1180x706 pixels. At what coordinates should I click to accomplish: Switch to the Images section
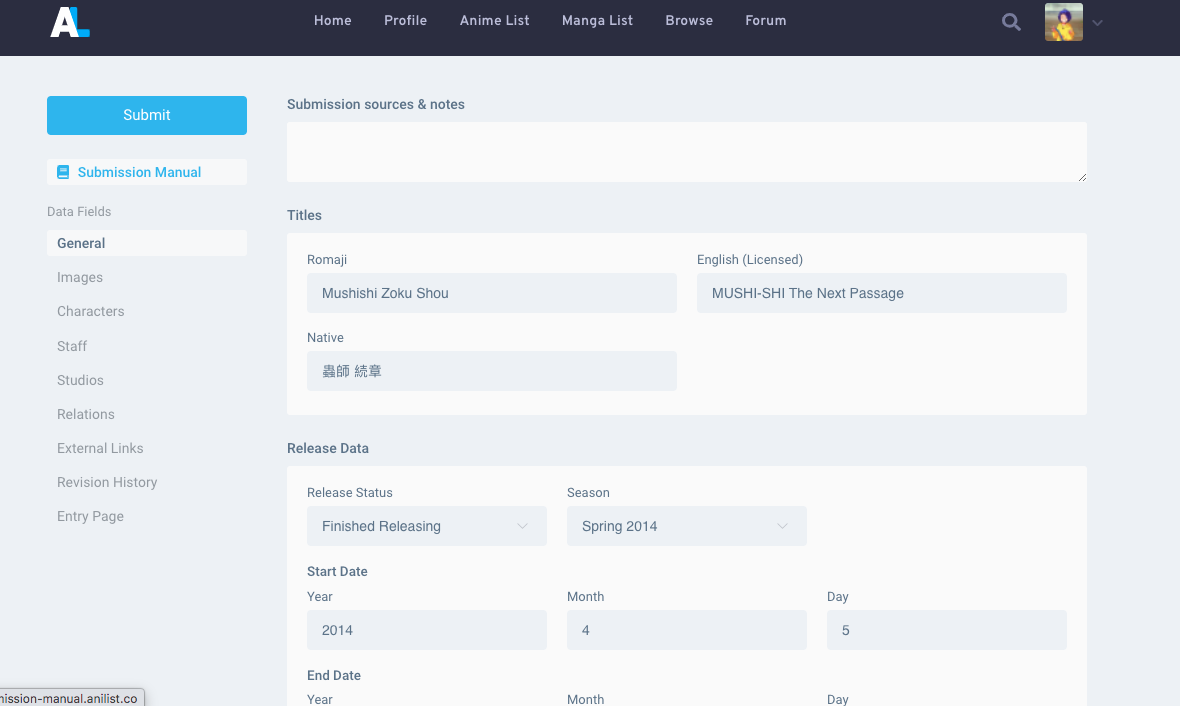pos(80,277)
